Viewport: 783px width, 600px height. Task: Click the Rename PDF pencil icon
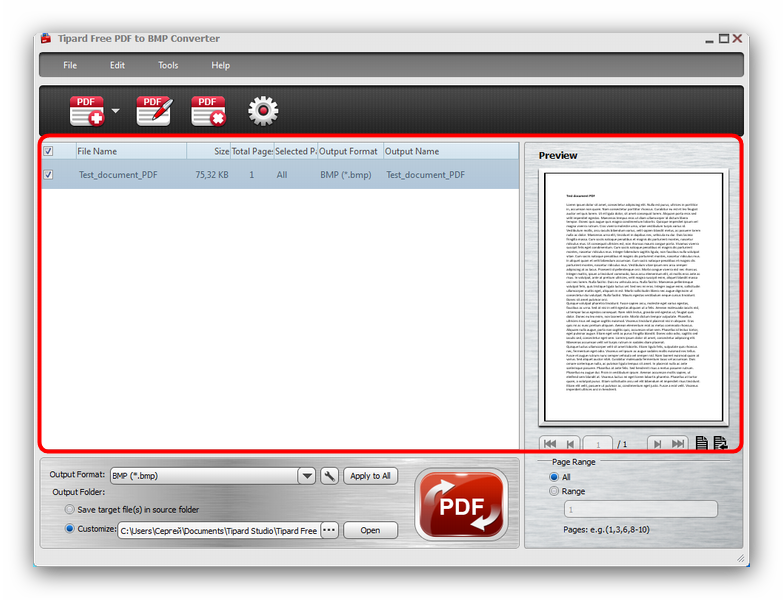(154, 111)
